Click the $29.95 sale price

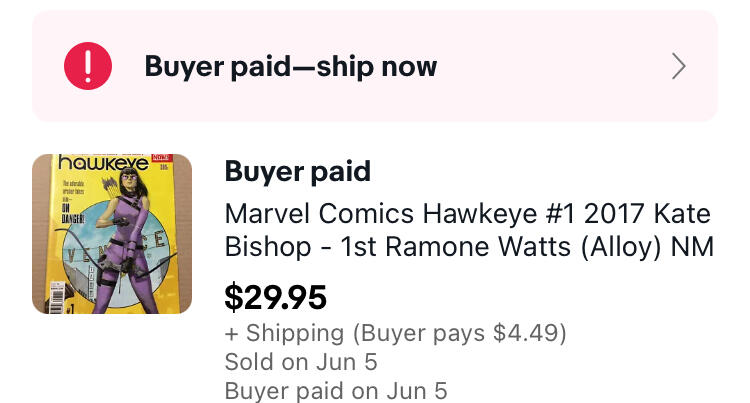pyautogui.click(x=276, y=297)
